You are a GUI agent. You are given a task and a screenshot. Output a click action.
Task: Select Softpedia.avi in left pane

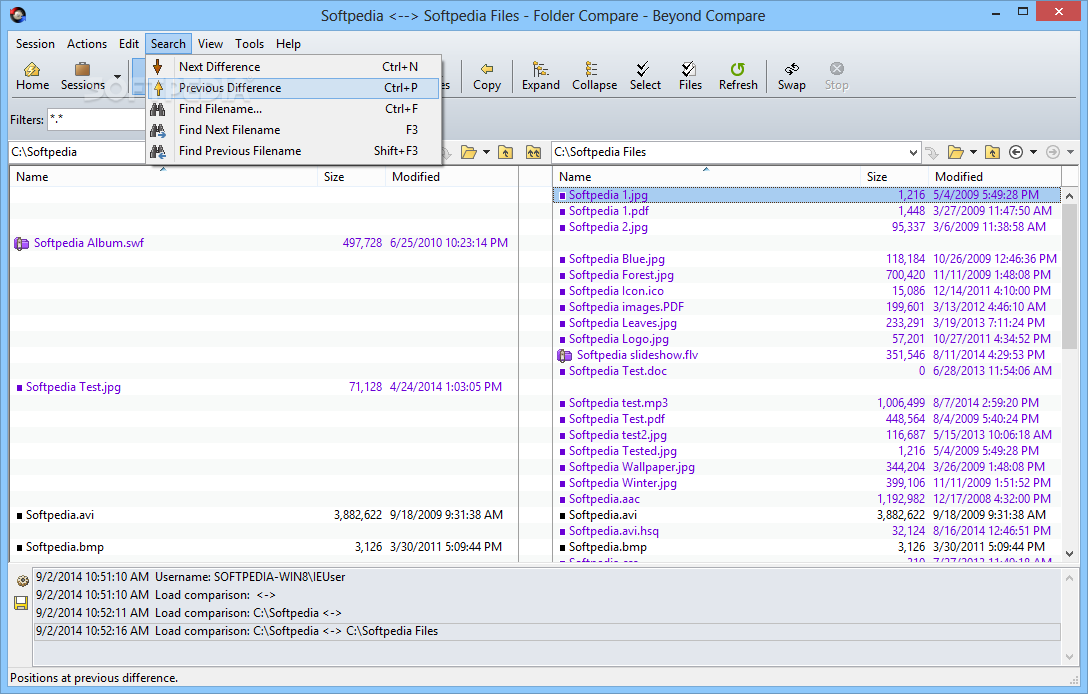click(x=264, y=515)
